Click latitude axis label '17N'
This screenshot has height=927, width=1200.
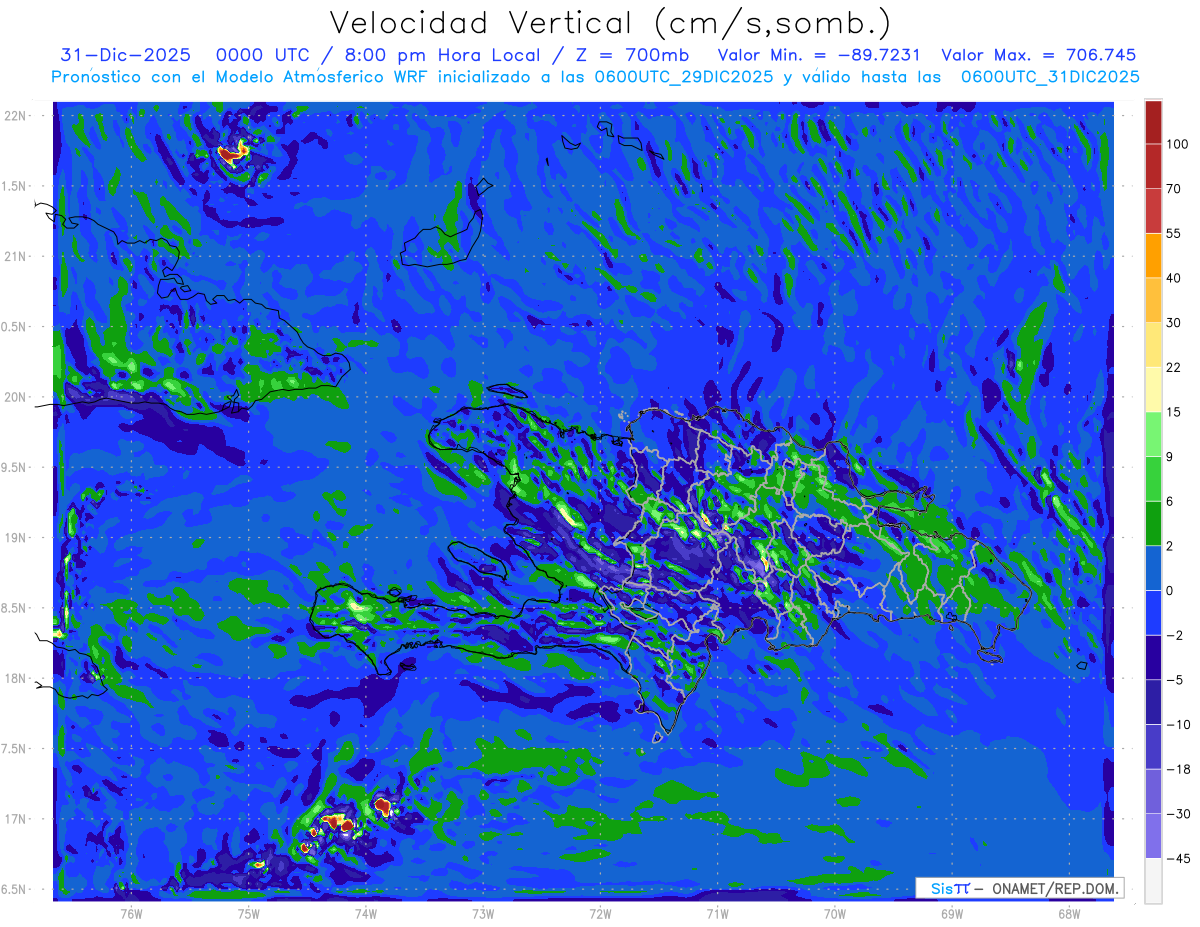[16, 819]
